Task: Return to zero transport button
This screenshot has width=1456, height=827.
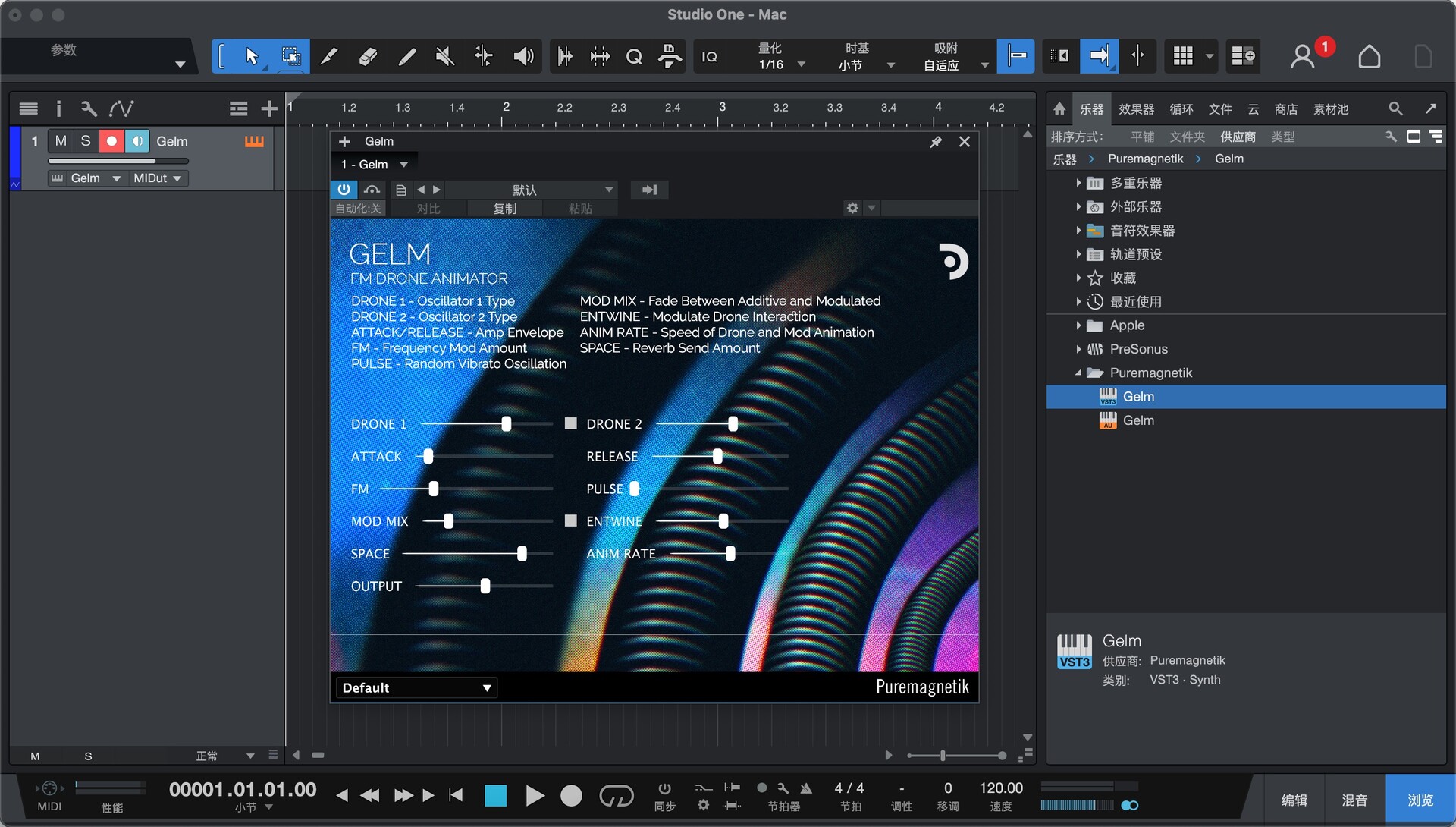Action: tap(456, 795)
